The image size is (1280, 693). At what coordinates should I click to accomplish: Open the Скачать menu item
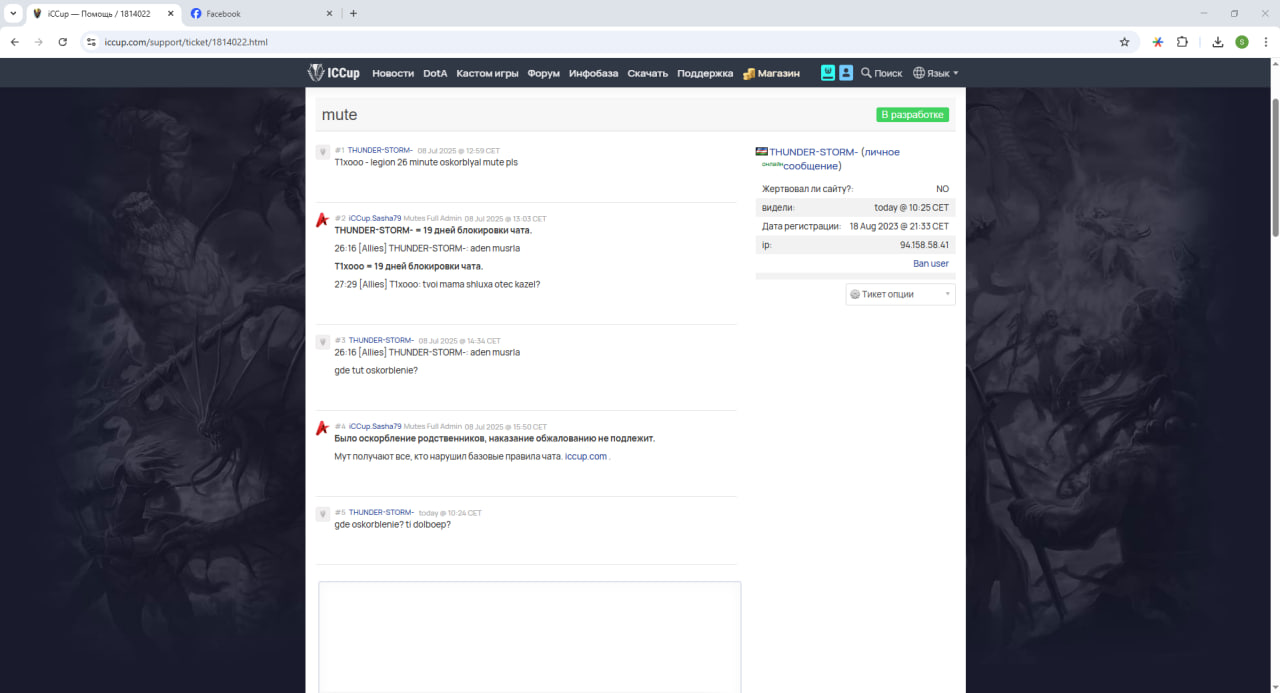[648, 73]
